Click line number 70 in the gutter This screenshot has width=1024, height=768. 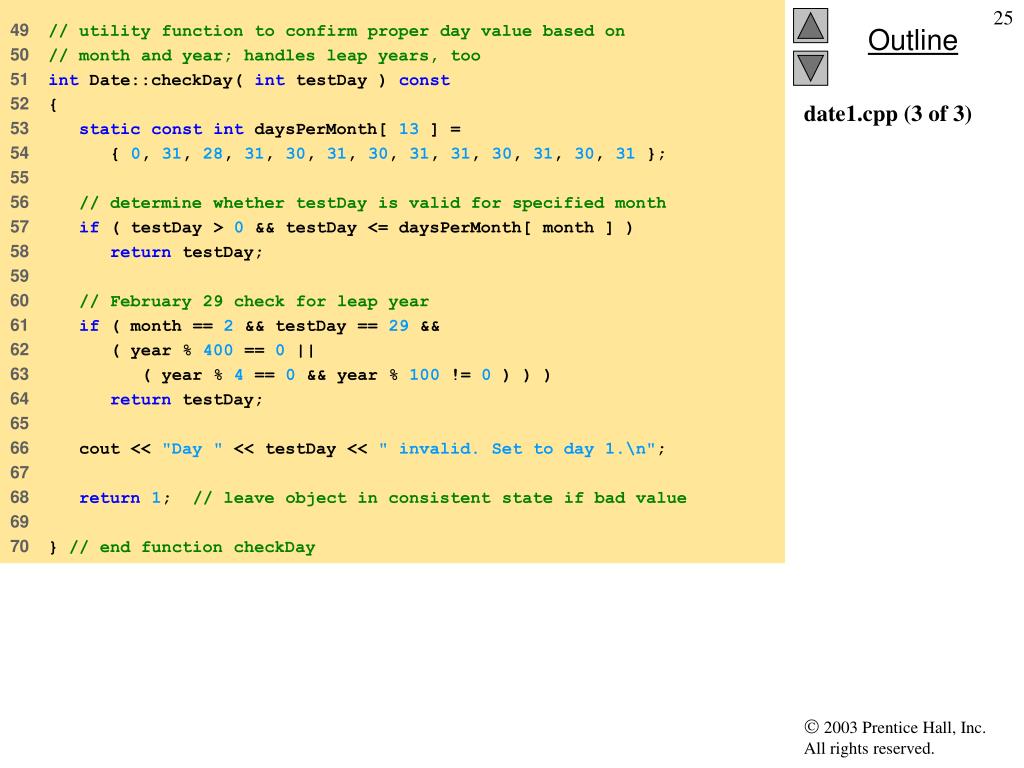tap(19, 547)
